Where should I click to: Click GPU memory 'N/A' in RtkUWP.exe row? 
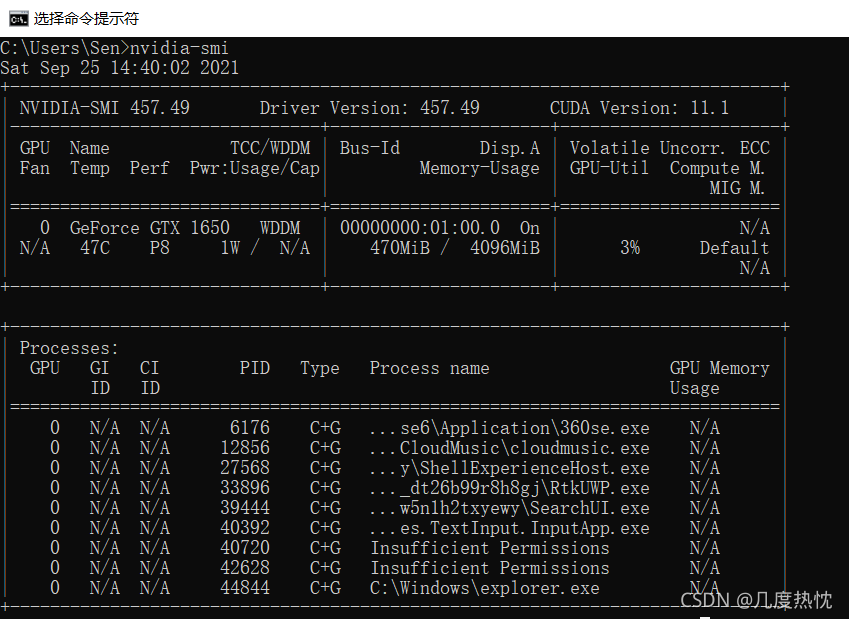[704, 488]
